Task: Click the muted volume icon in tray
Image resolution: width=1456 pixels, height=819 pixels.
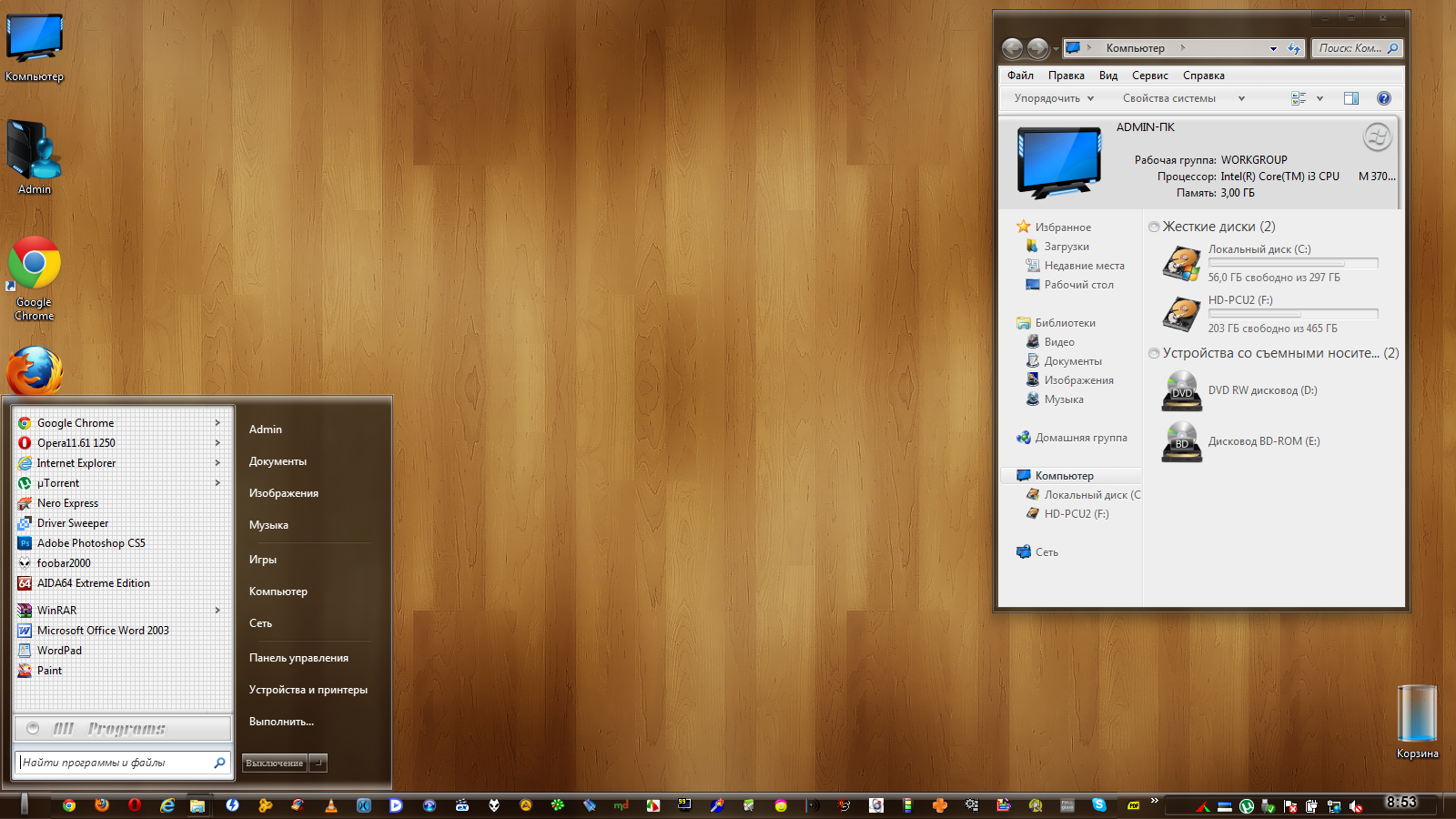Action: point(1356,806)
